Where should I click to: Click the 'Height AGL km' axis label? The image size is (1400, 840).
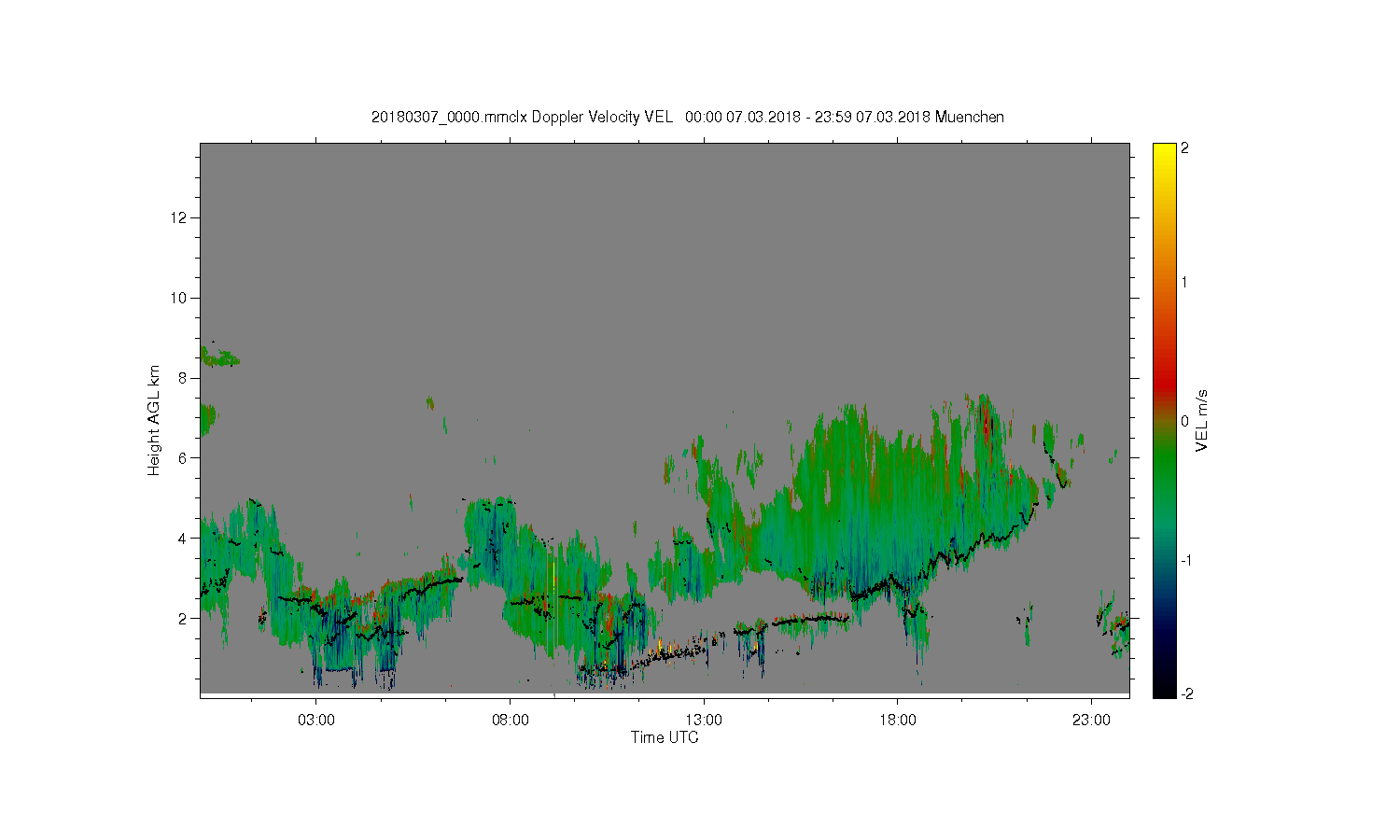tap(154, 420)
